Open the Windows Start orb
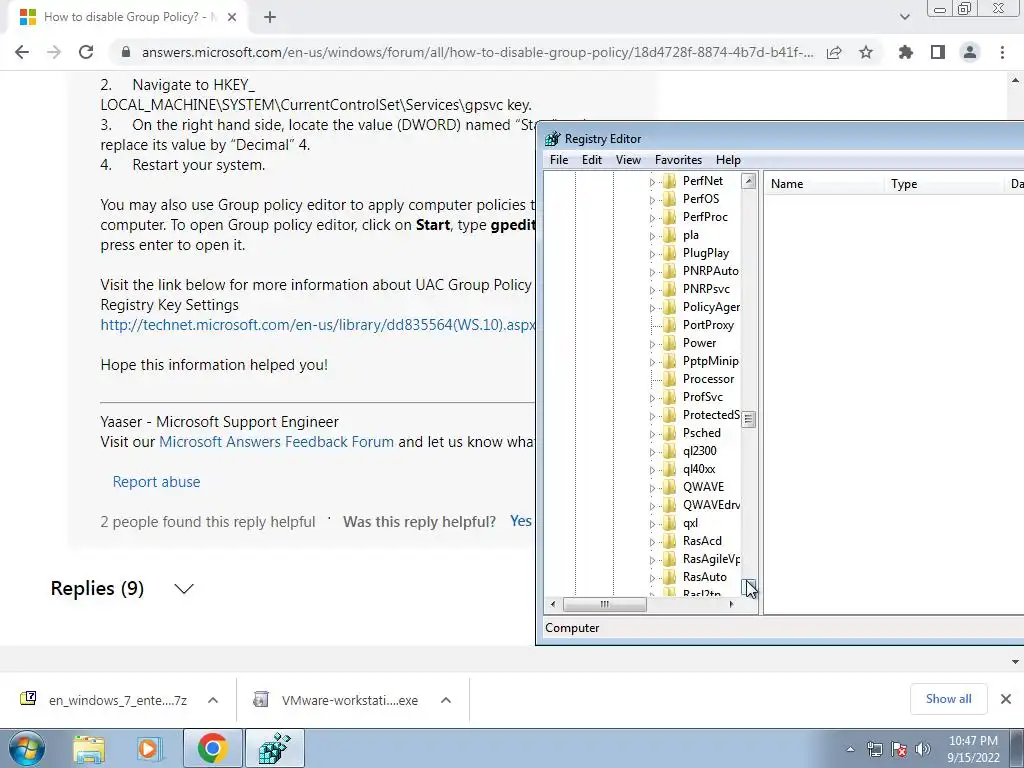Viewport: 1024px width, 768px height. click(26, 748)
